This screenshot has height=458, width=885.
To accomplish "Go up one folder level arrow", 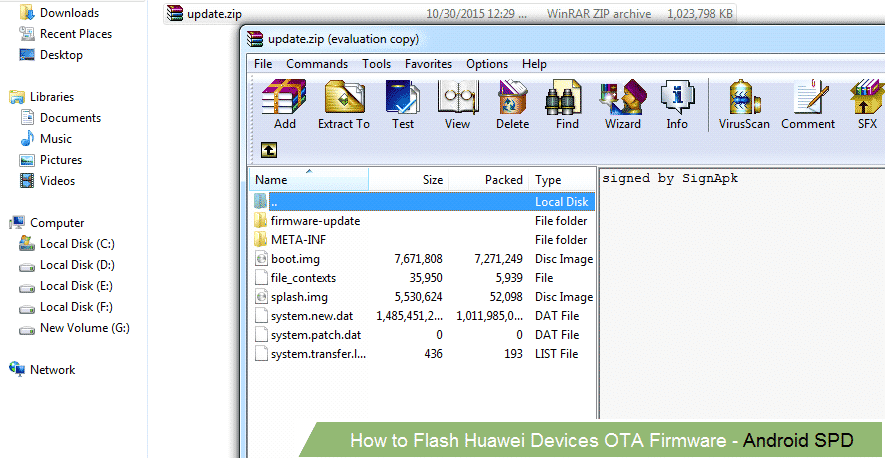I will click(269, 150).
